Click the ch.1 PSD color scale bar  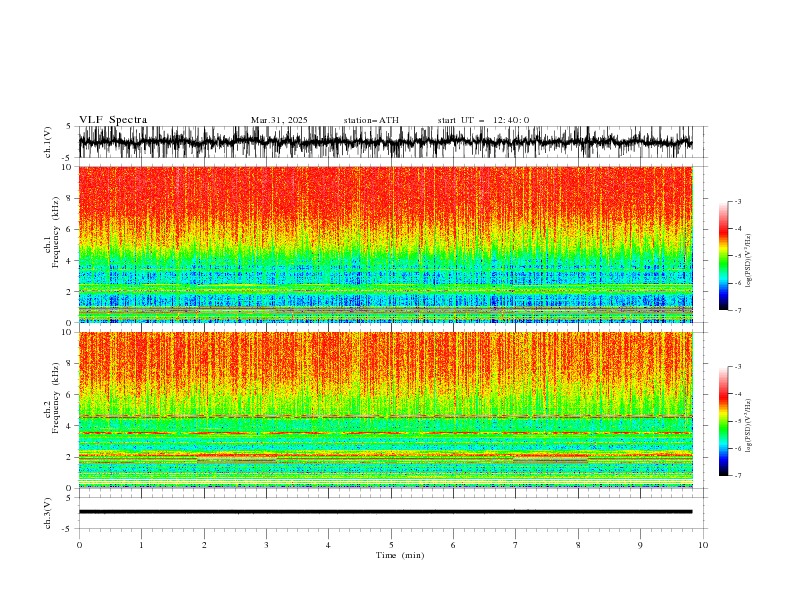(x=723, y=256)
